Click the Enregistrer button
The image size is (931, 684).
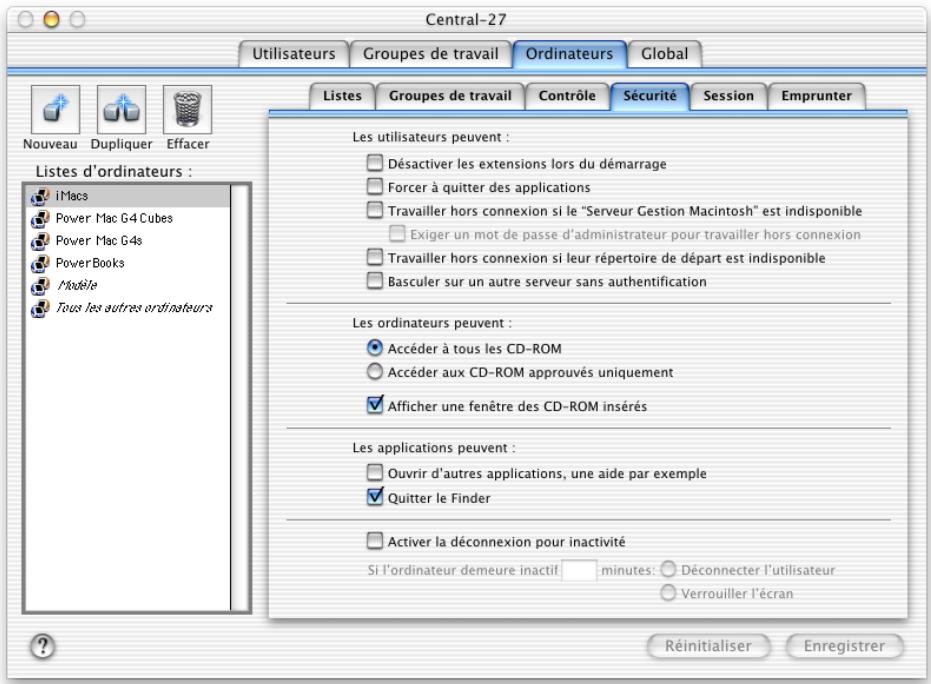(844, 646)
